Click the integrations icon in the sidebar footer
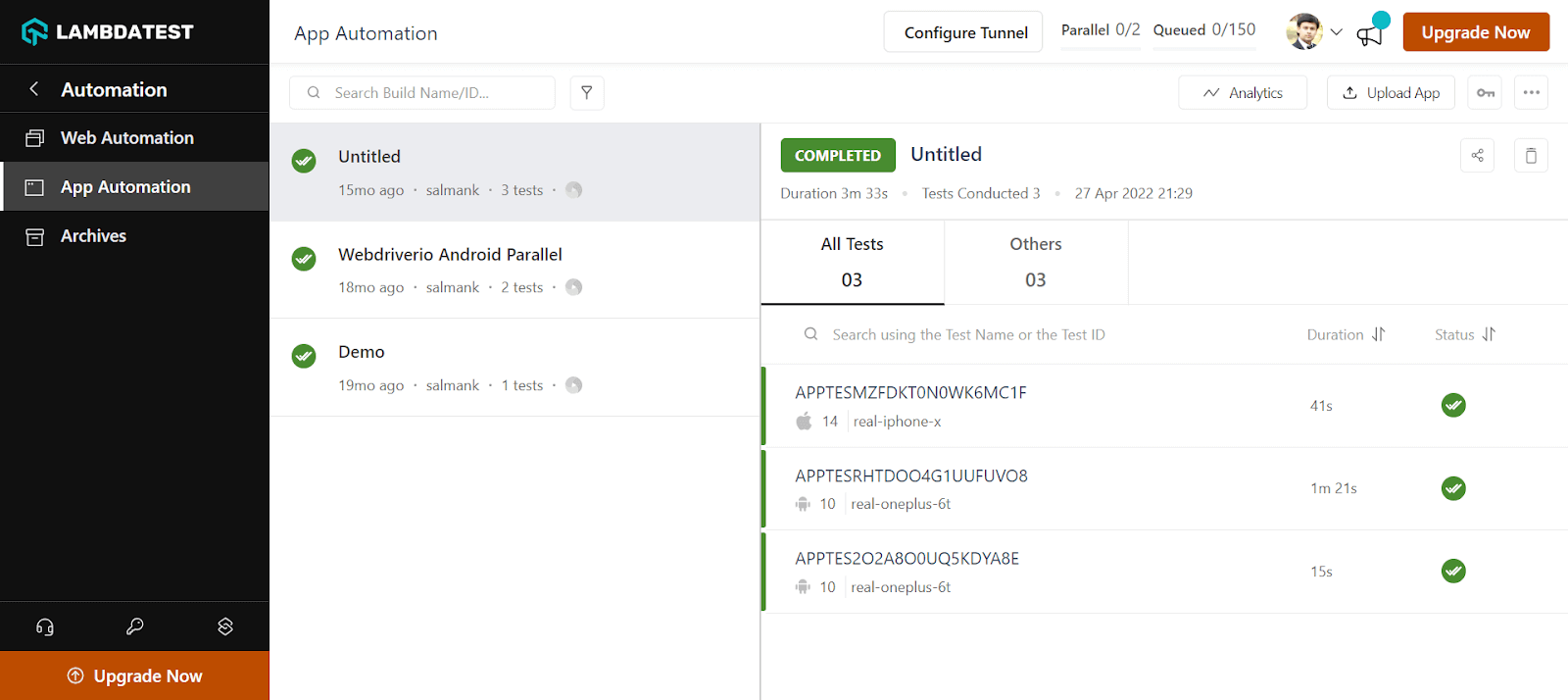The height and width of the screenshot is (700, 1568). 225,626
